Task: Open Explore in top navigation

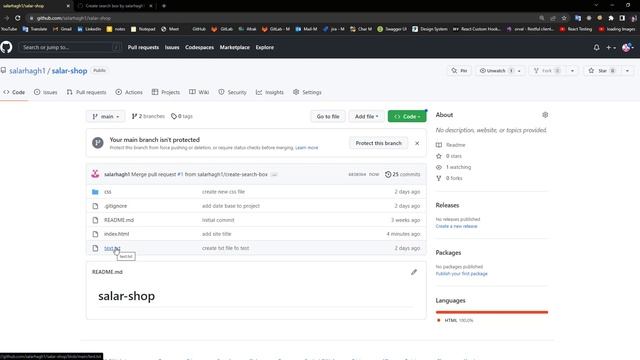Action: click(264, 47)
